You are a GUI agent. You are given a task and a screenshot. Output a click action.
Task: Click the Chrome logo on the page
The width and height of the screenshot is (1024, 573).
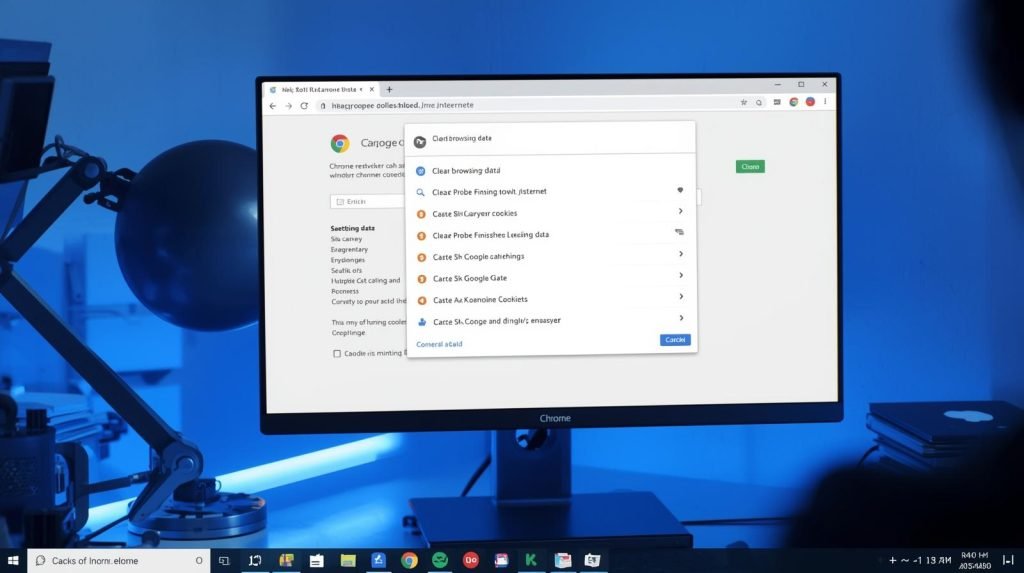(340, 143)
